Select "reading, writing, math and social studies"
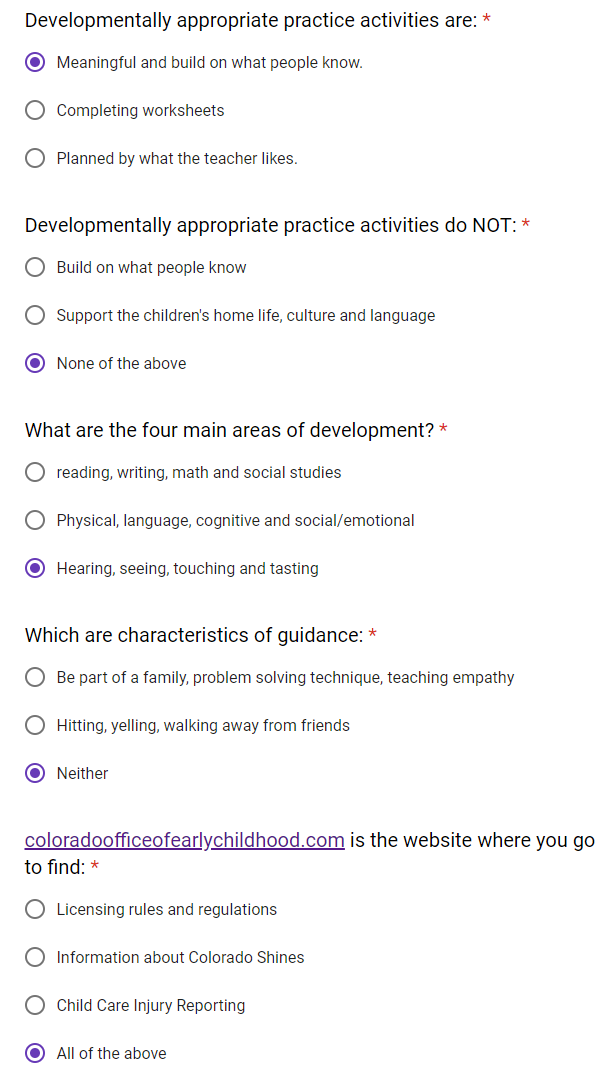Screen dimensions: 608x1076 point(35,472)
